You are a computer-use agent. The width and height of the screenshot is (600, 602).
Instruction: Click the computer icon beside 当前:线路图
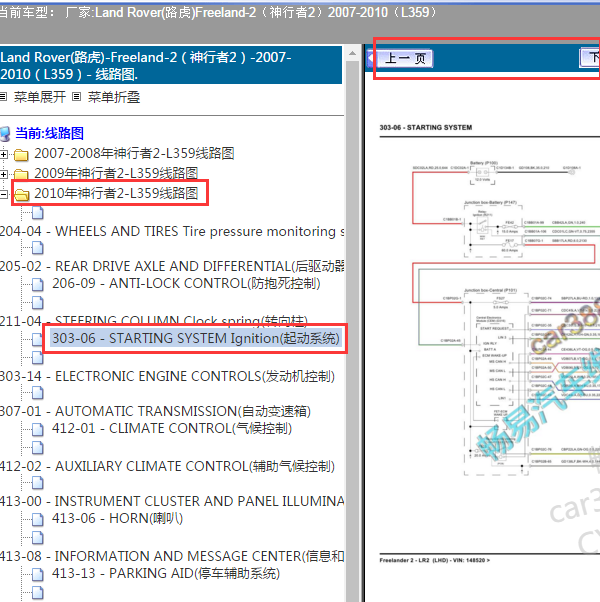(5, 134)
